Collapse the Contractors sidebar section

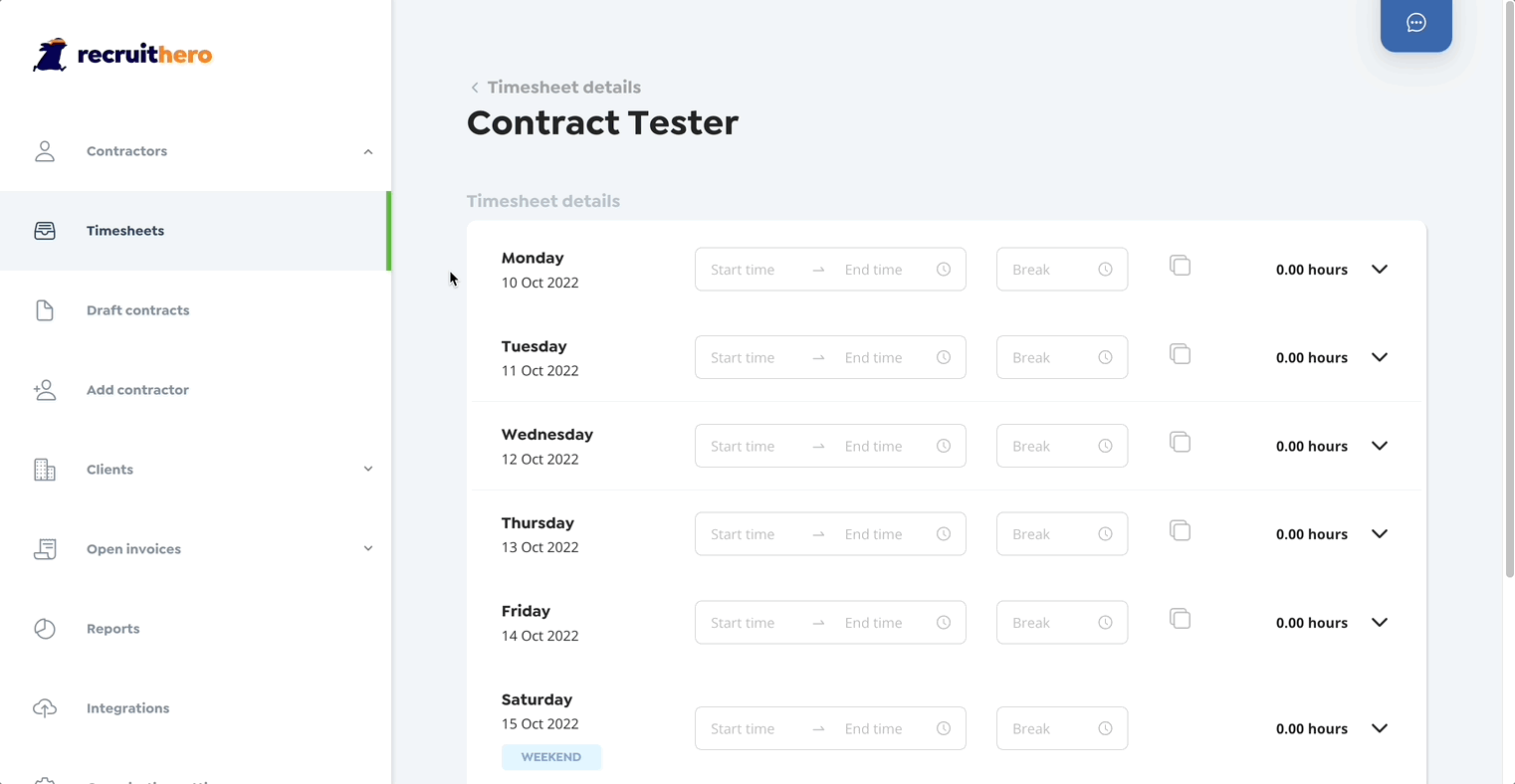(368, 151)
